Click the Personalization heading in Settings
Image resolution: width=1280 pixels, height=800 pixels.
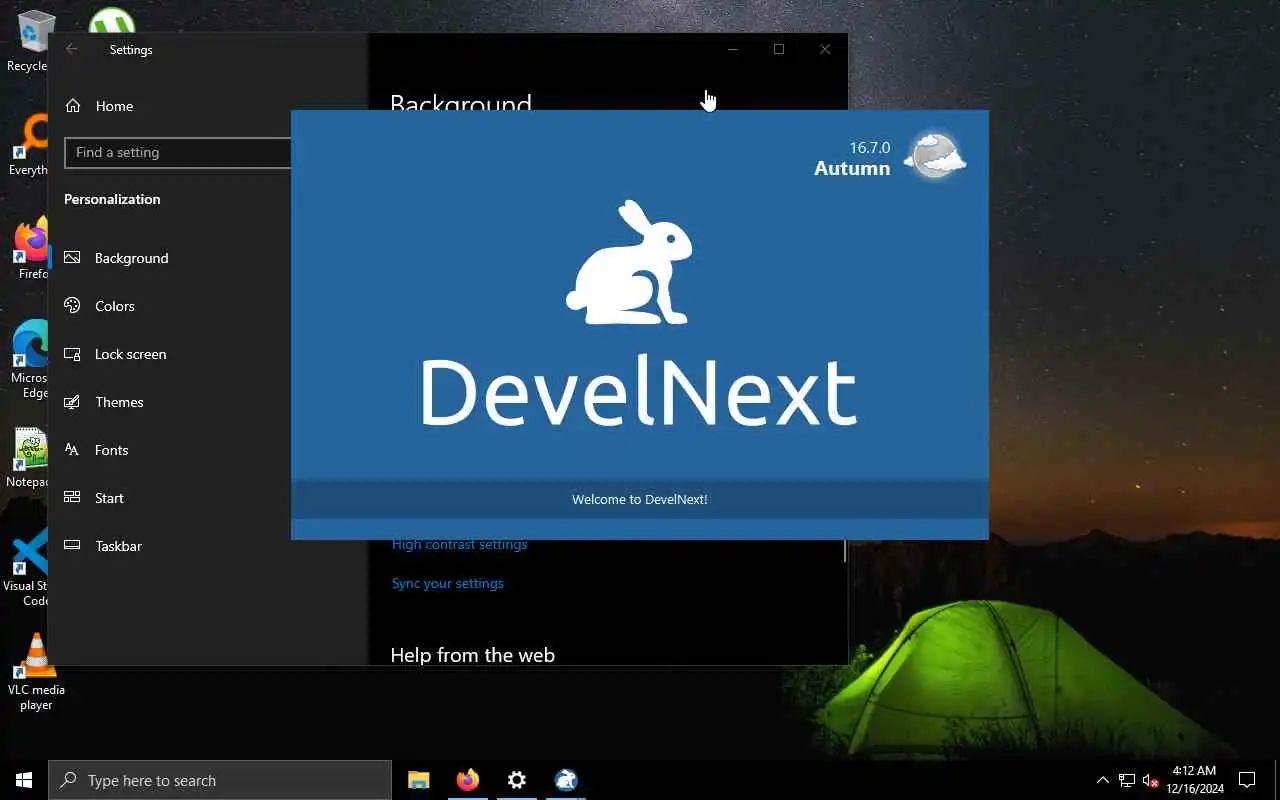point(112,199)
